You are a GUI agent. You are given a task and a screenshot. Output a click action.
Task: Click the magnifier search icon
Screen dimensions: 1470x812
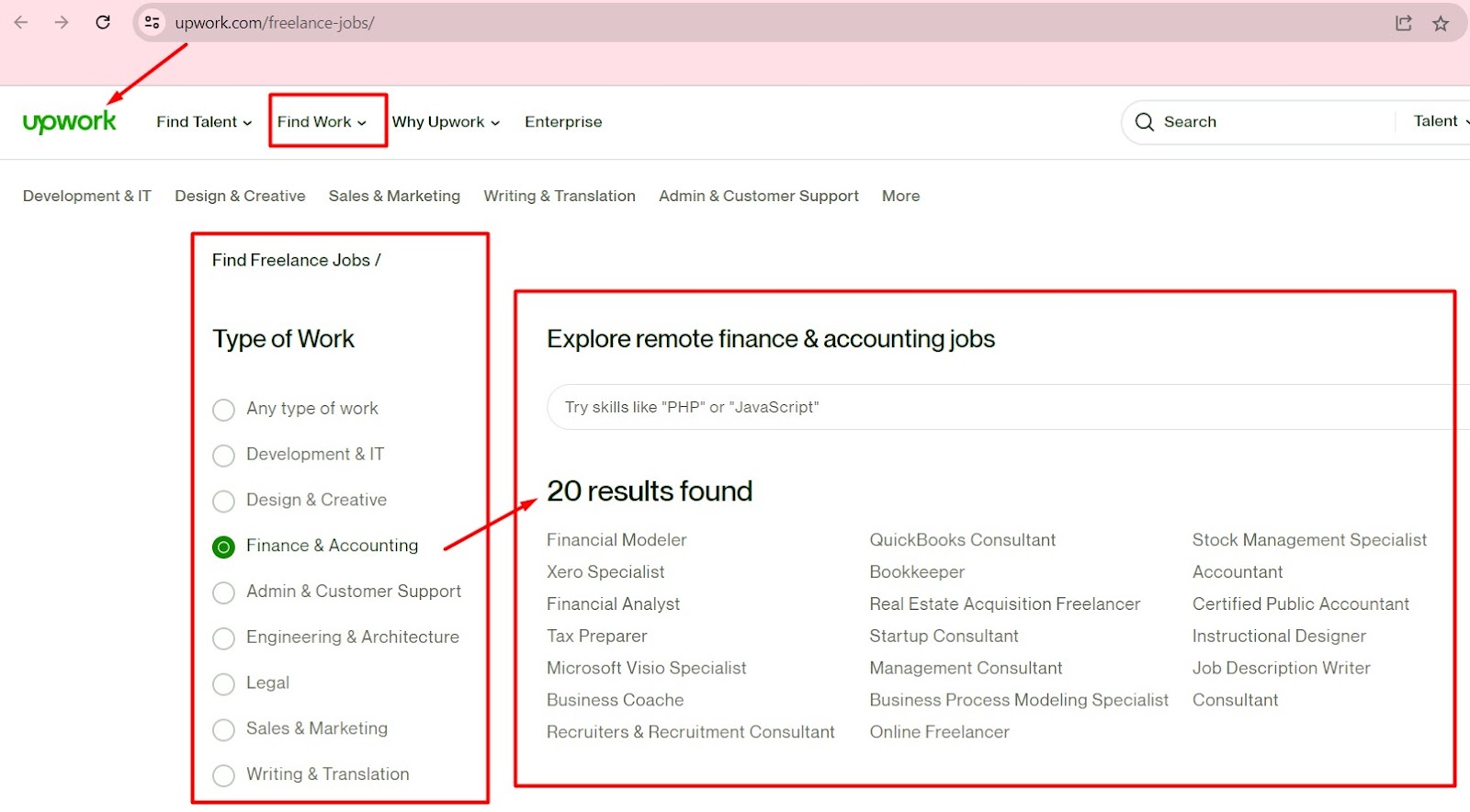(1144, 122)
